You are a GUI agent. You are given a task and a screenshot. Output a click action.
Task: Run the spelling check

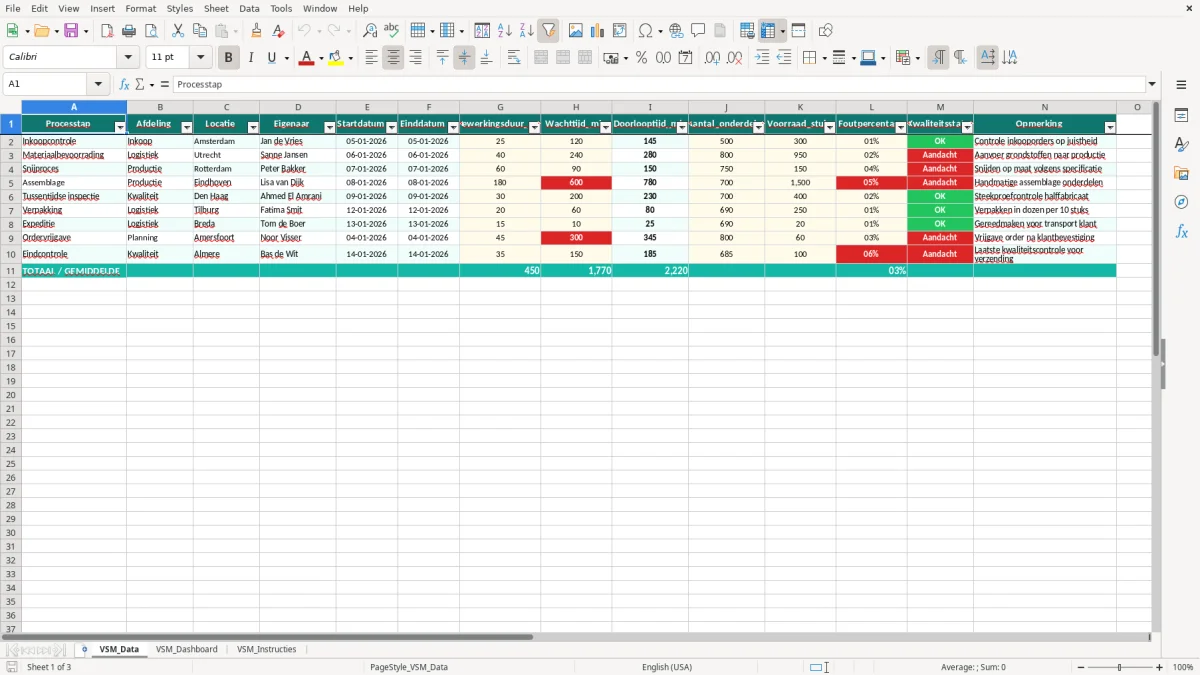pos(392,31)
